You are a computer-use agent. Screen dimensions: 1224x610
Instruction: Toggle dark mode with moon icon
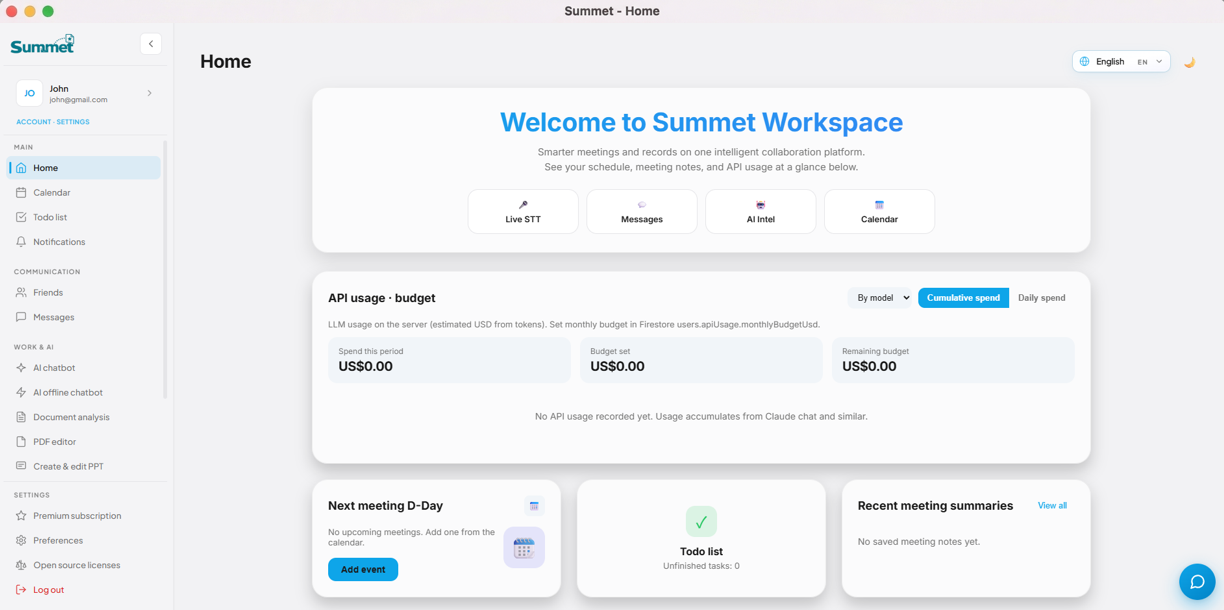pyautogui.click(x=1189, y=62)
